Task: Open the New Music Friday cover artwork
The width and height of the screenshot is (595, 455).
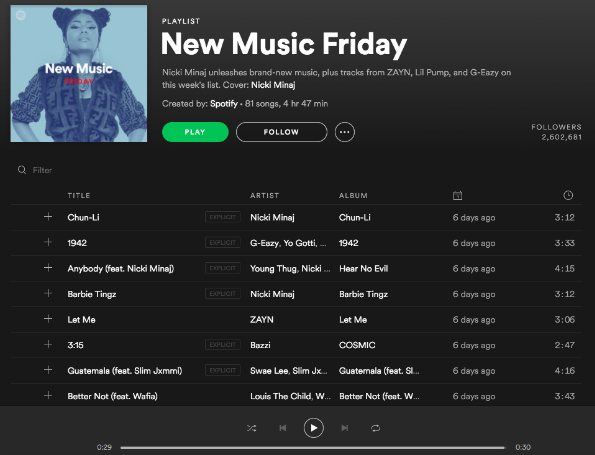Action: pyautogui.click(x=79, y=74)
